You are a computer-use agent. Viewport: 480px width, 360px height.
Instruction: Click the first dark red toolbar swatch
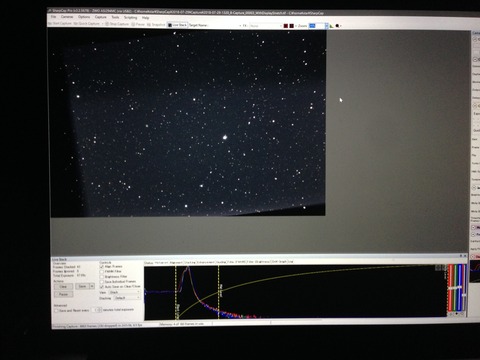286,26
